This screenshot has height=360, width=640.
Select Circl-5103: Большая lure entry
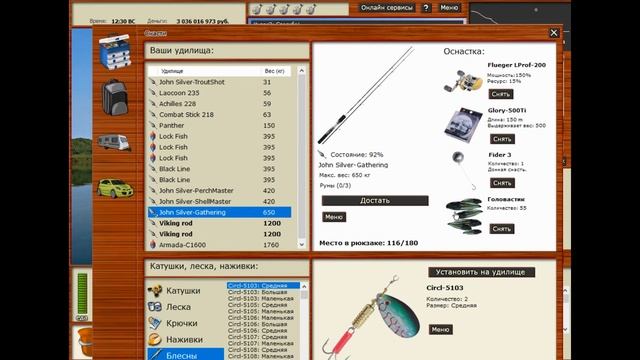(263, 292)
